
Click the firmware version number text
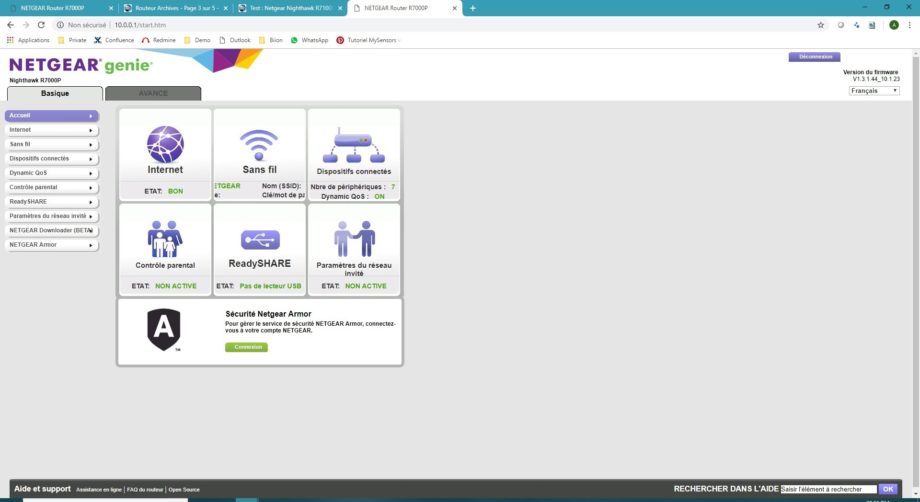876,79
